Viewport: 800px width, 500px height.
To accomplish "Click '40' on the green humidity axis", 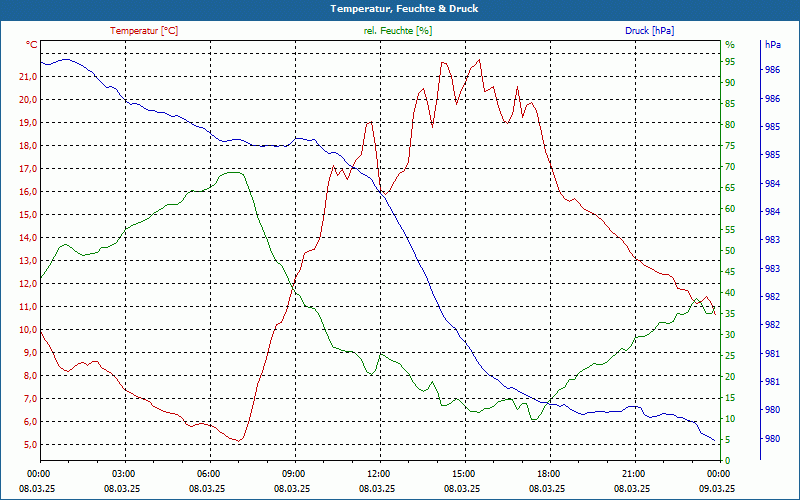I will (x=731, y=293).
